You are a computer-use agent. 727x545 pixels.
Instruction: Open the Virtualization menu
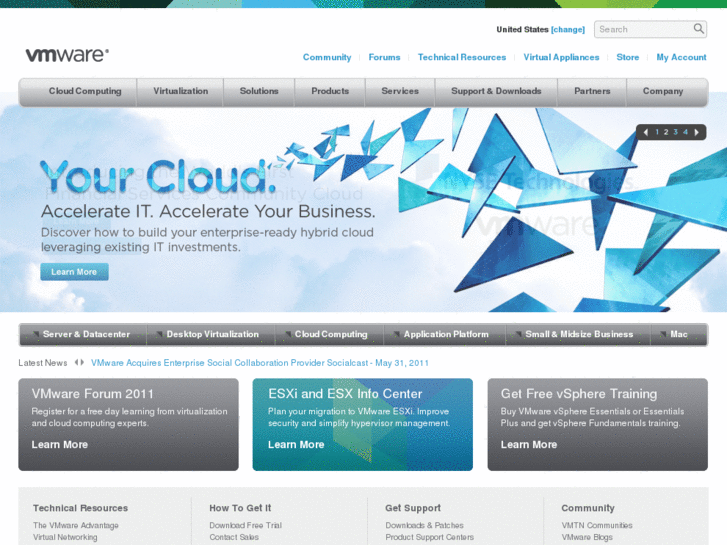coord(180,91)
